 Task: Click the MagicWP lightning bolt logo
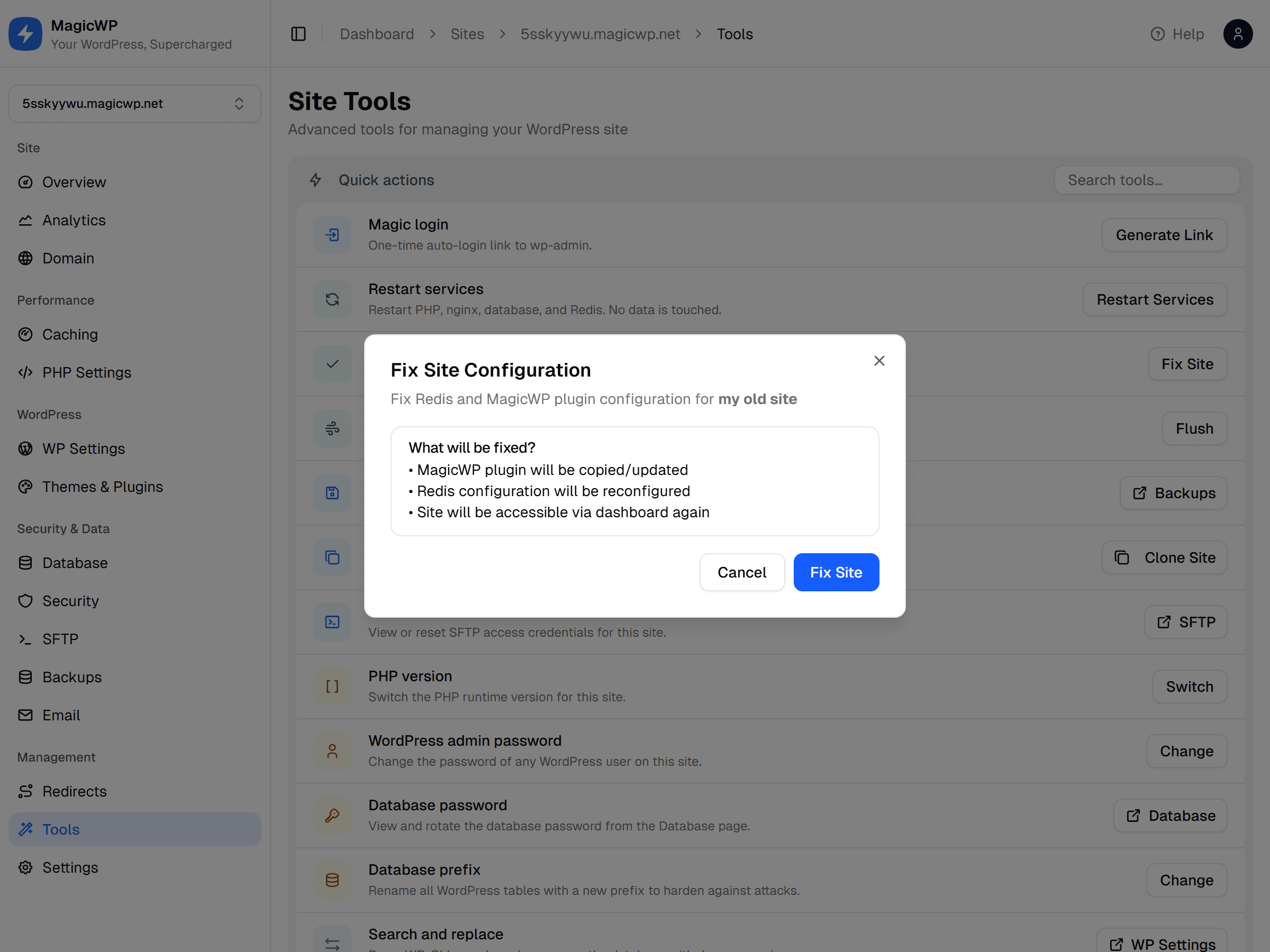tap(25, 34)
